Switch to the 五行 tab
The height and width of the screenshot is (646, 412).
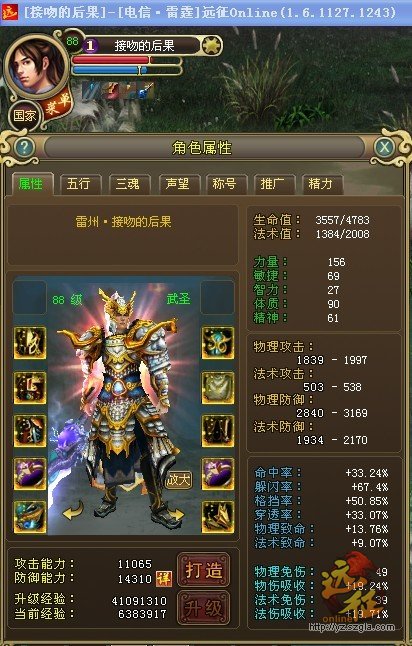80,184
